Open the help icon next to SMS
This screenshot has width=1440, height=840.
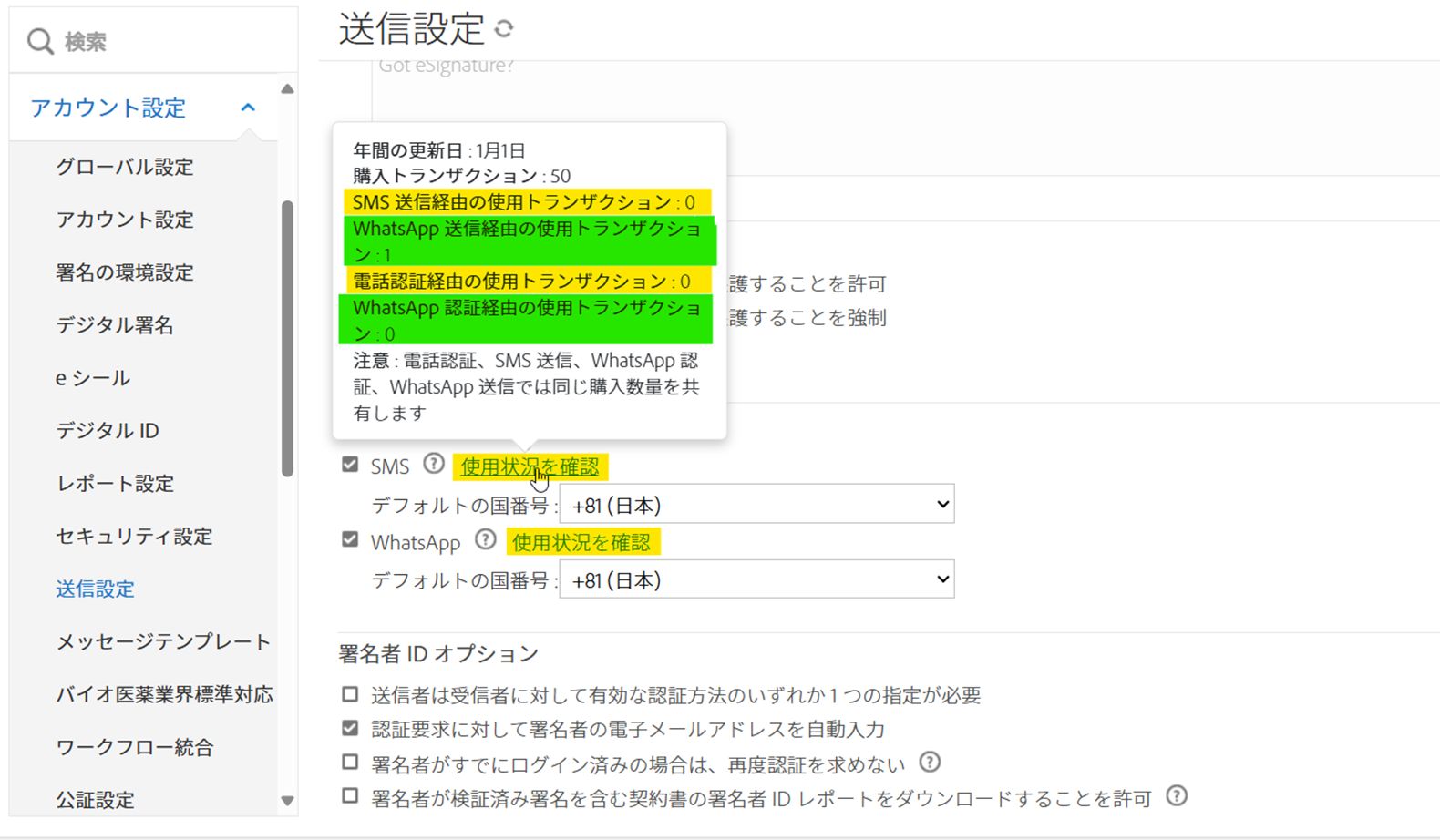pos(434,464)
